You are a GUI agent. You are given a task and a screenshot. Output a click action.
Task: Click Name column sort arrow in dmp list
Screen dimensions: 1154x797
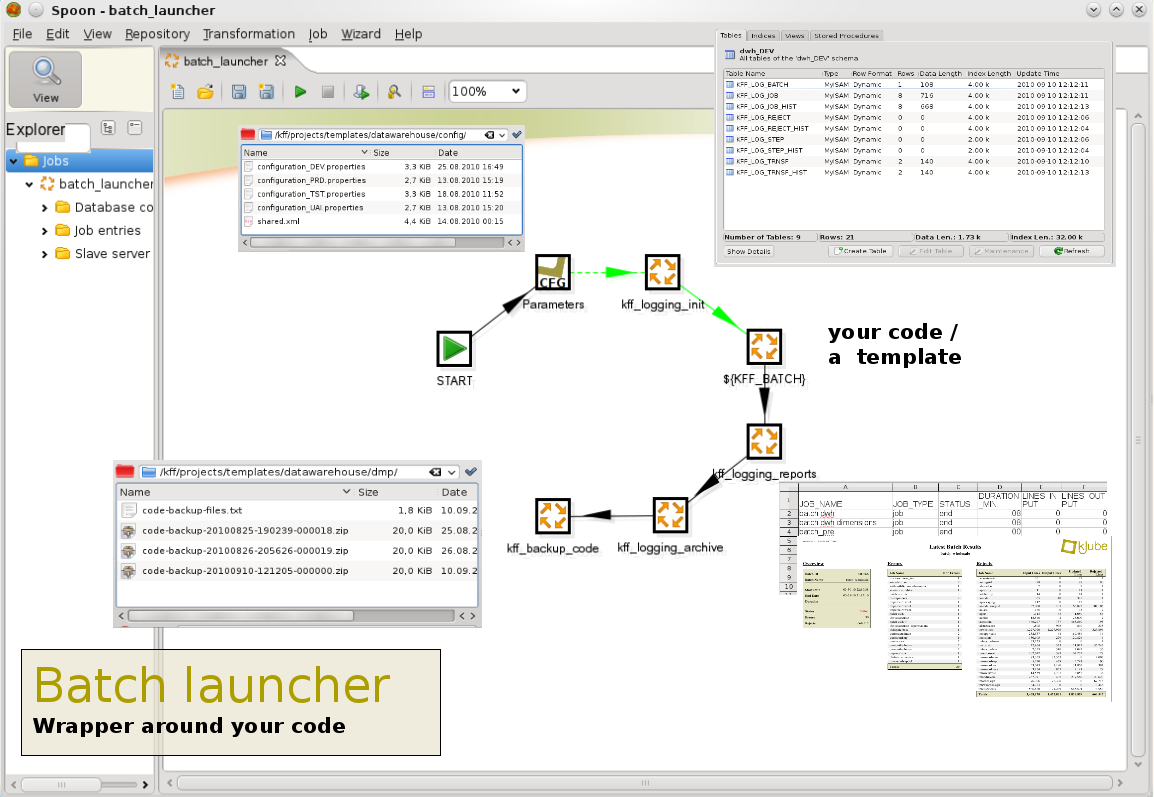[346, 492]
